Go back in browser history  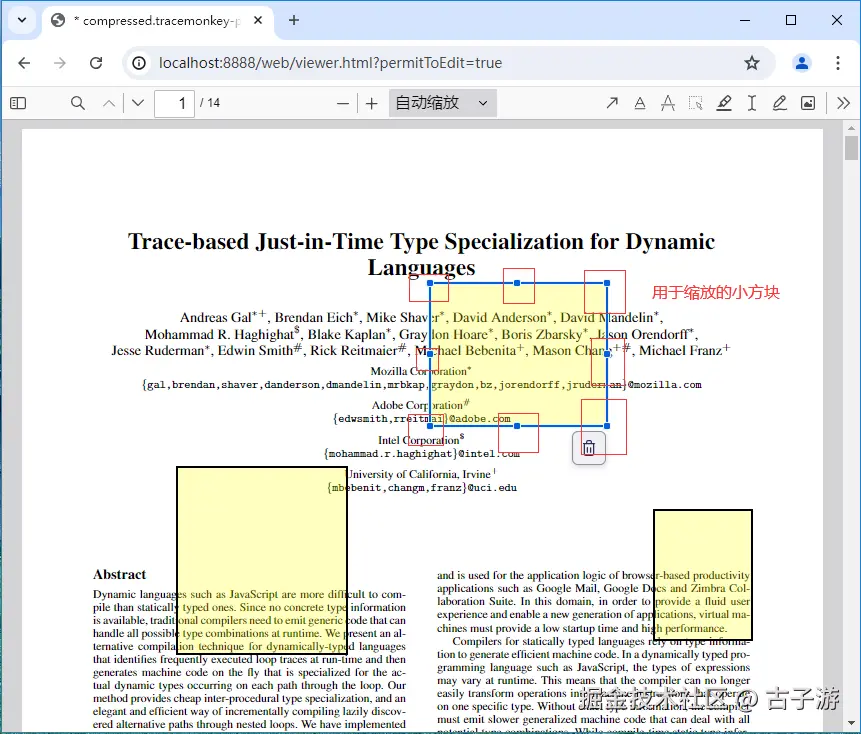24,63
